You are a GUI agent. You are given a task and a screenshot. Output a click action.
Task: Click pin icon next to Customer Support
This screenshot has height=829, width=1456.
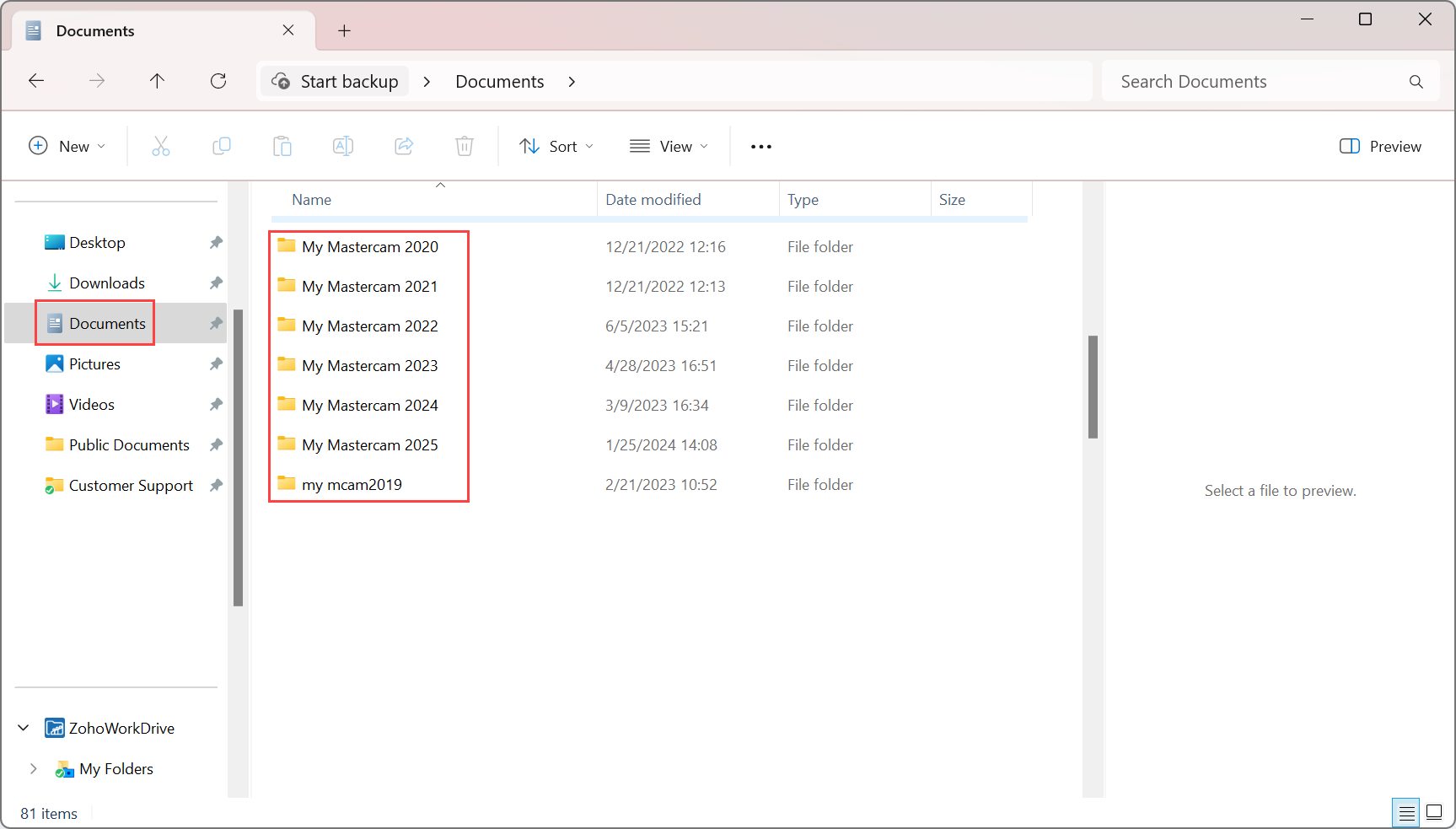pos(216,486)
